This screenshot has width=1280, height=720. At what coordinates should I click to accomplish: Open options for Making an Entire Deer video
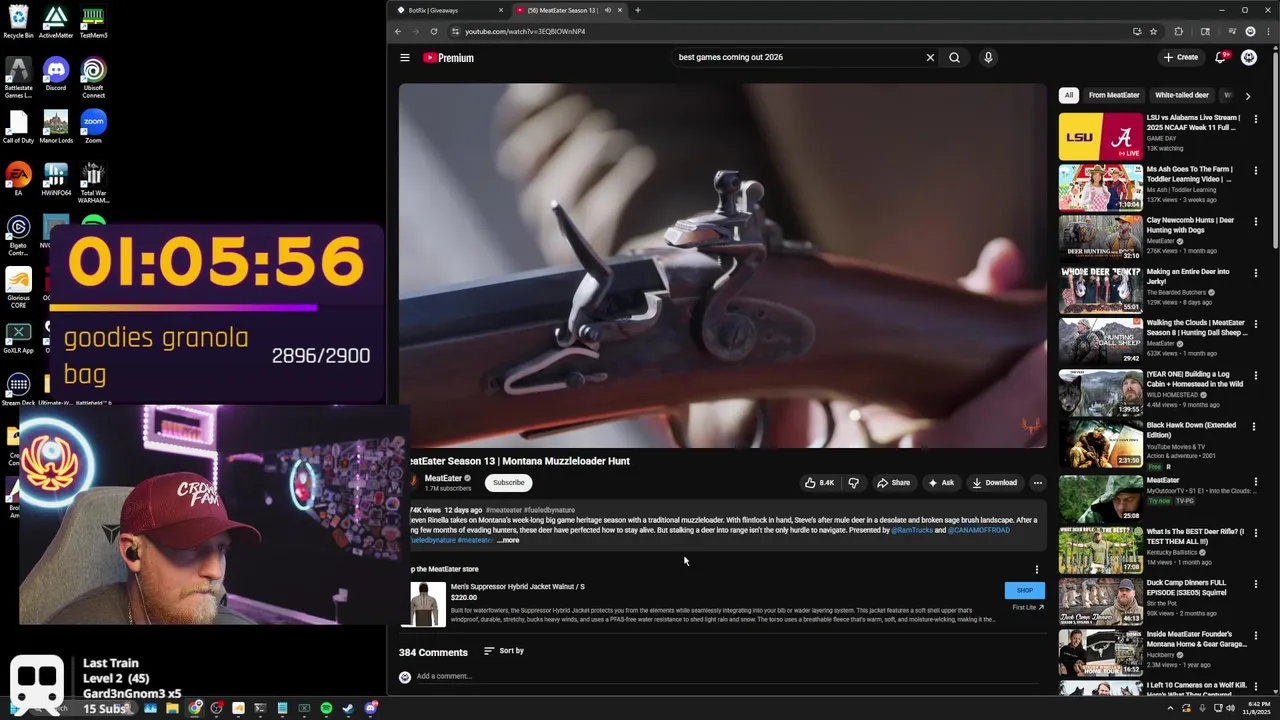[x=1256, y=274]
